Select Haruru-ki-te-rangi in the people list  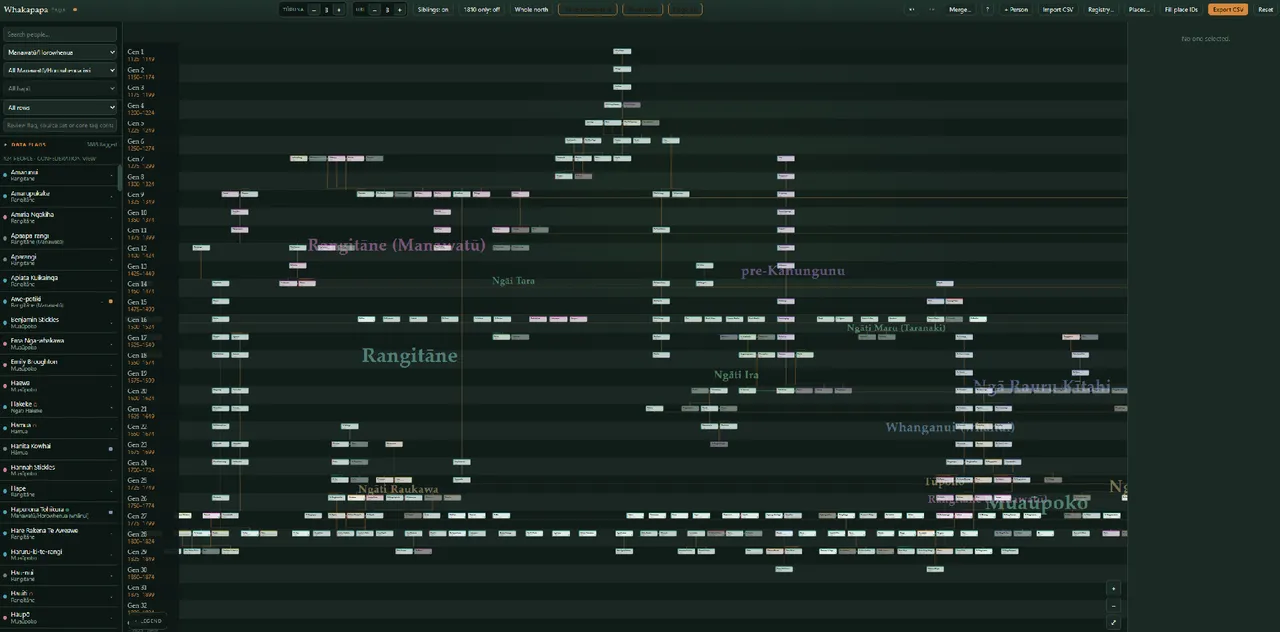[58, 553]
